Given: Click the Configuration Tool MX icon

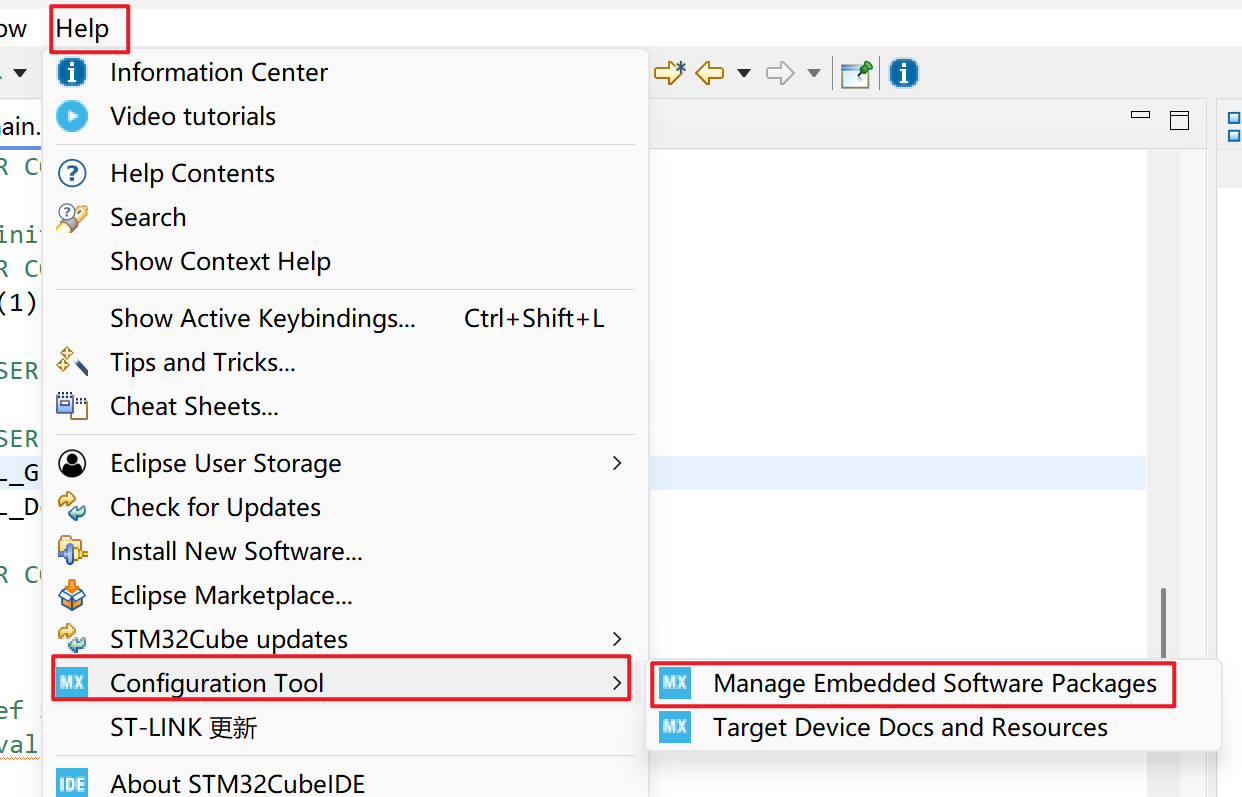Looking at the screenshot, I should pyautogui.click(x=72, y=683).
